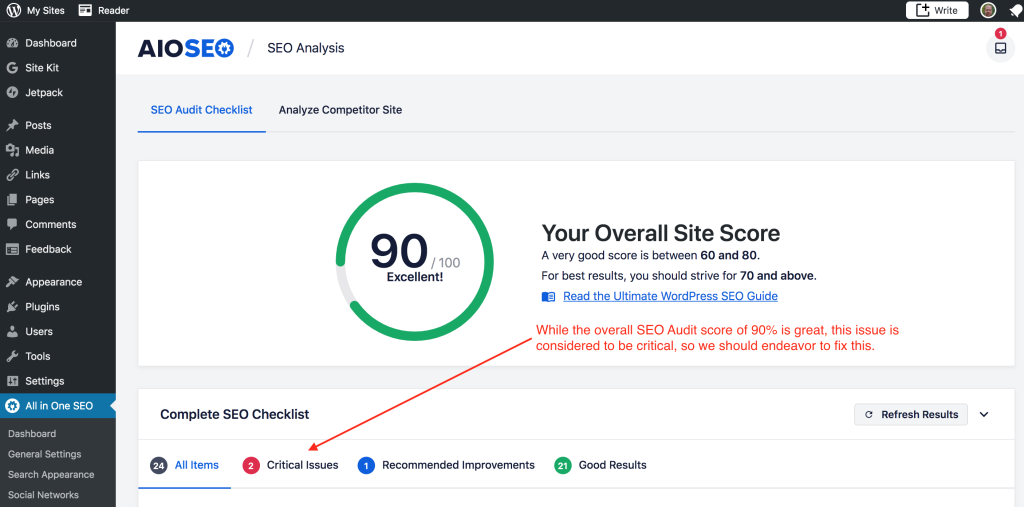
Task: Click the green 21 Good Results badge
Action: click(563, 465)
